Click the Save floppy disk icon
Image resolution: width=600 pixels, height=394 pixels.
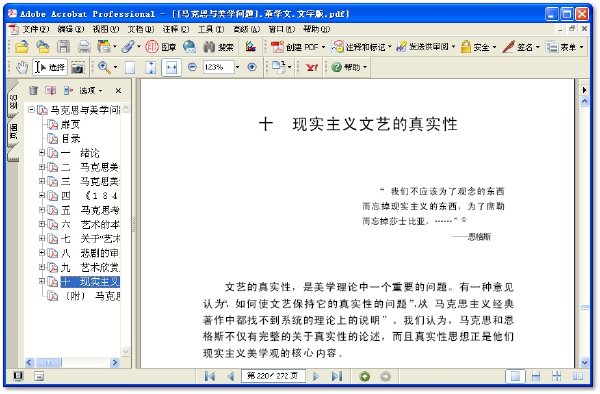[63, 47]
